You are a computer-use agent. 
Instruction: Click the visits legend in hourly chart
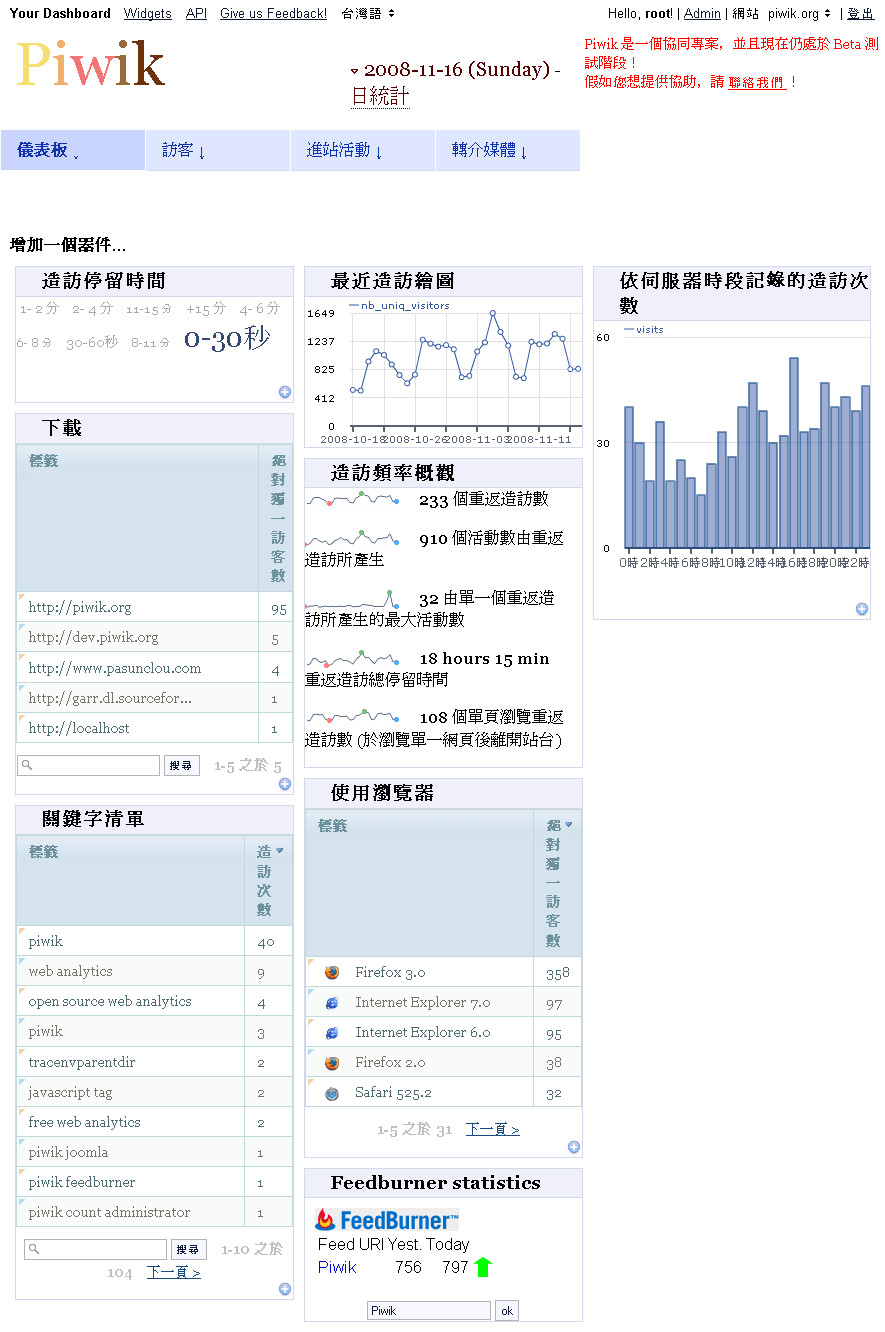[x=643, y=329]
